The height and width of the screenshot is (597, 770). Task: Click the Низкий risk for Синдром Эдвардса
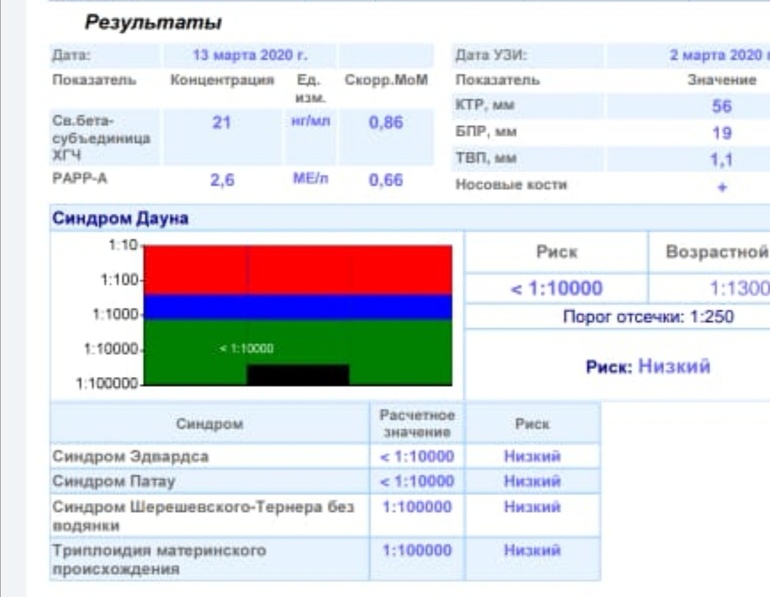coord(532,456)
